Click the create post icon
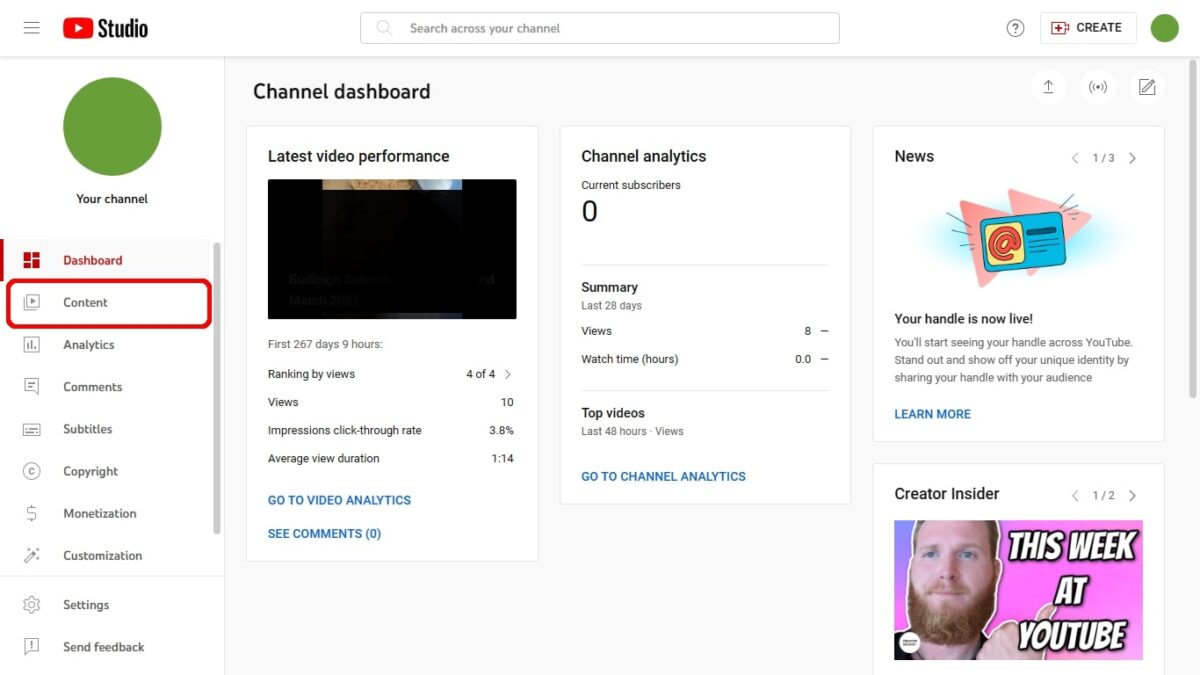The width and height of the screenshot is (1200, 675). [x=1147, y=87]
